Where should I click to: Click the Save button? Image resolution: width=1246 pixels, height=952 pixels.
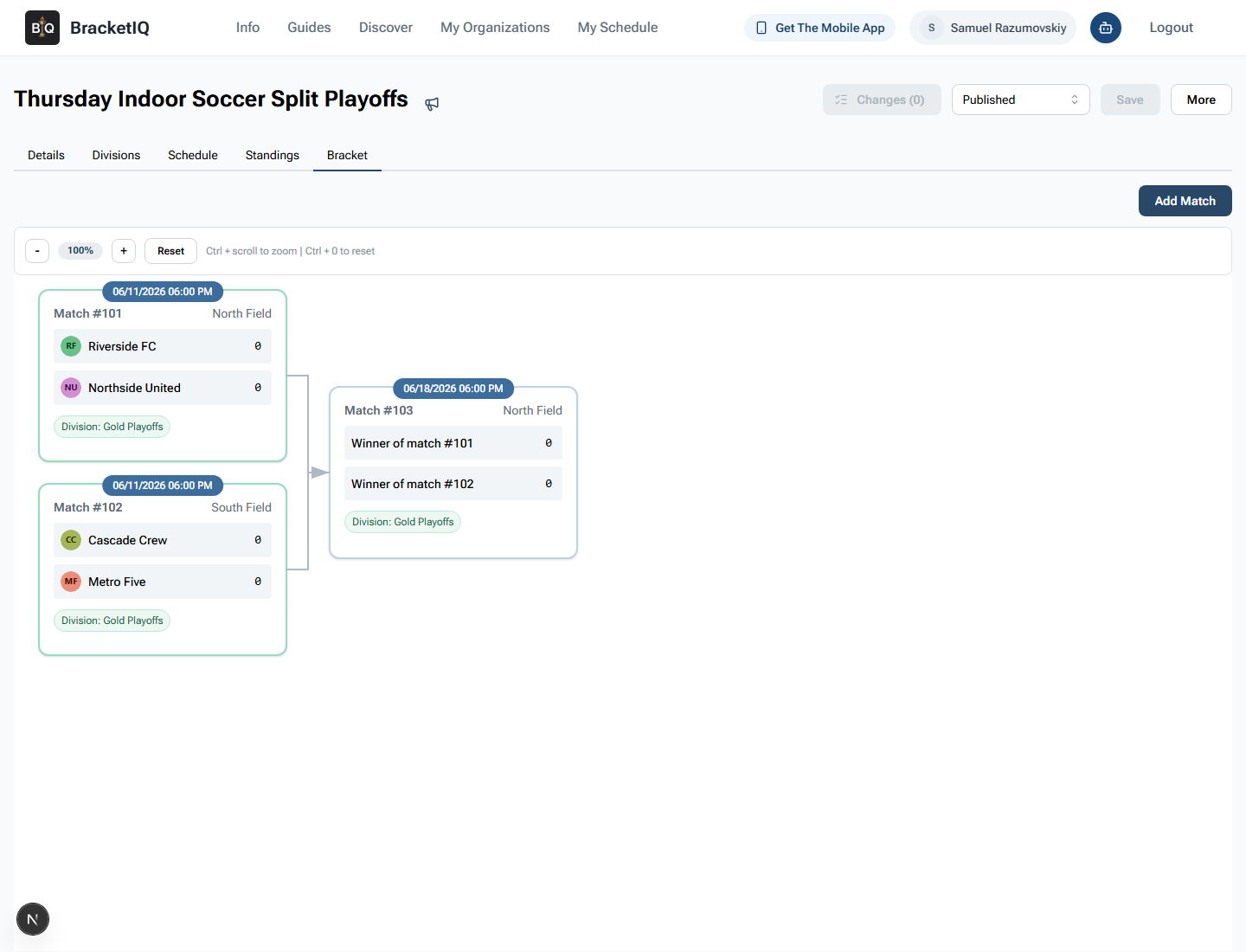click(x=1130, y=100)
